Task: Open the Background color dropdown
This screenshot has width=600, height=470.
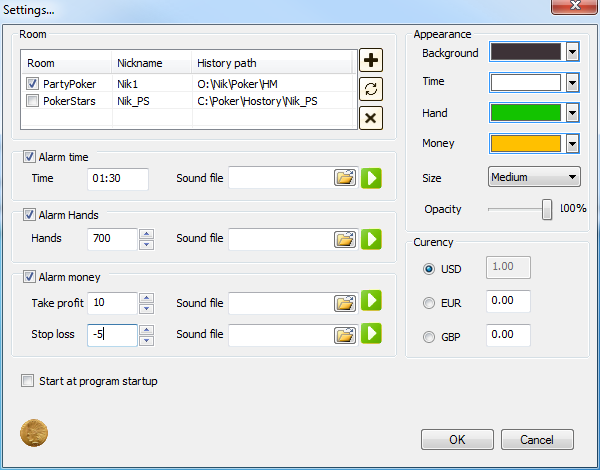Action: 573,52
